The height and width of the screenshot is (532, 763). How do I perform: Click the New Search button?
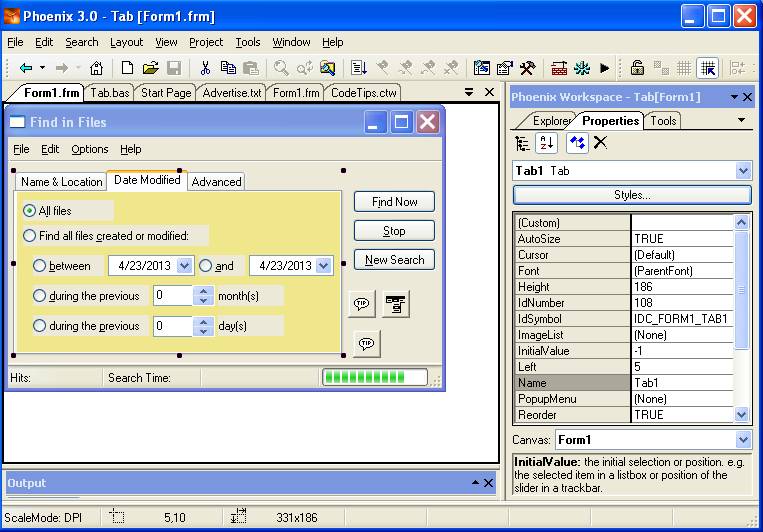pos(394,260)
